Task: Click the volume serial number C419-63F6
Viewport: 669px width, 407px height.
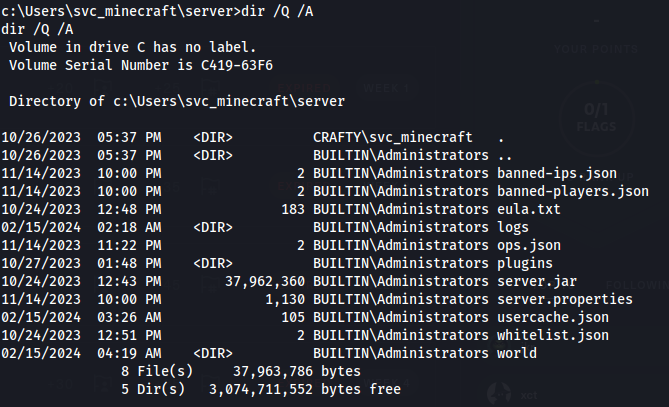Action: 237,65
